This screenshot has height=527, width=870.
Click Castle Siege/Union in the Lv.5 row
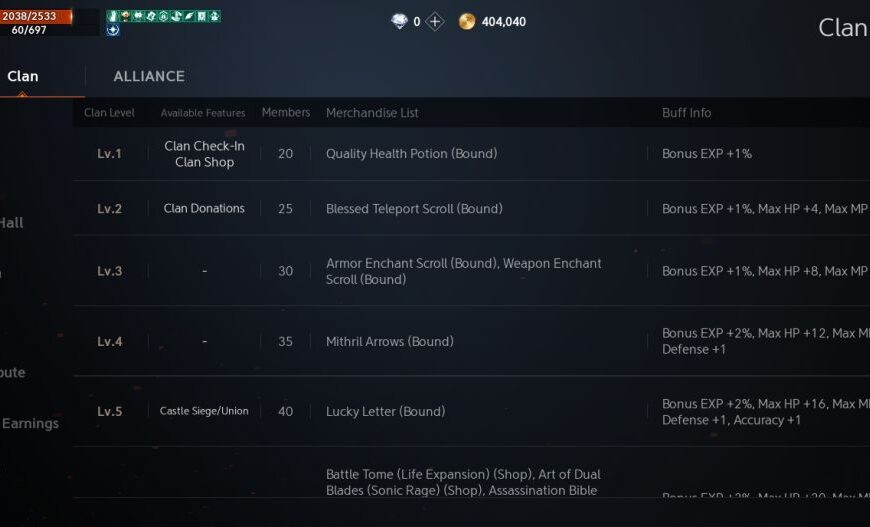pyautogui.click(x=204, y=411)
